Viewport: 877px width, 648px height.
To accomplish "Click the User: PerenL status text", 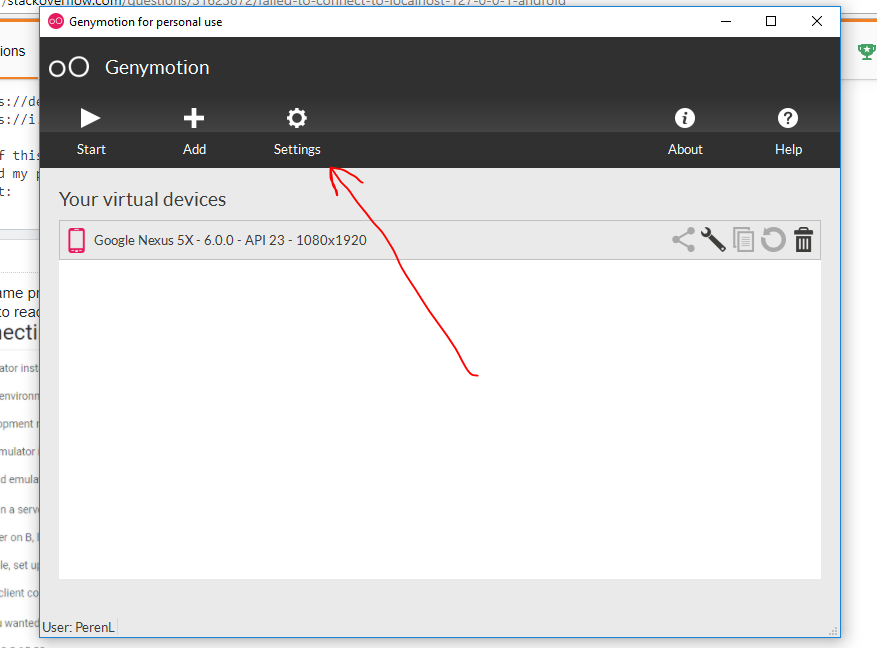I will [x=78, y=627].
